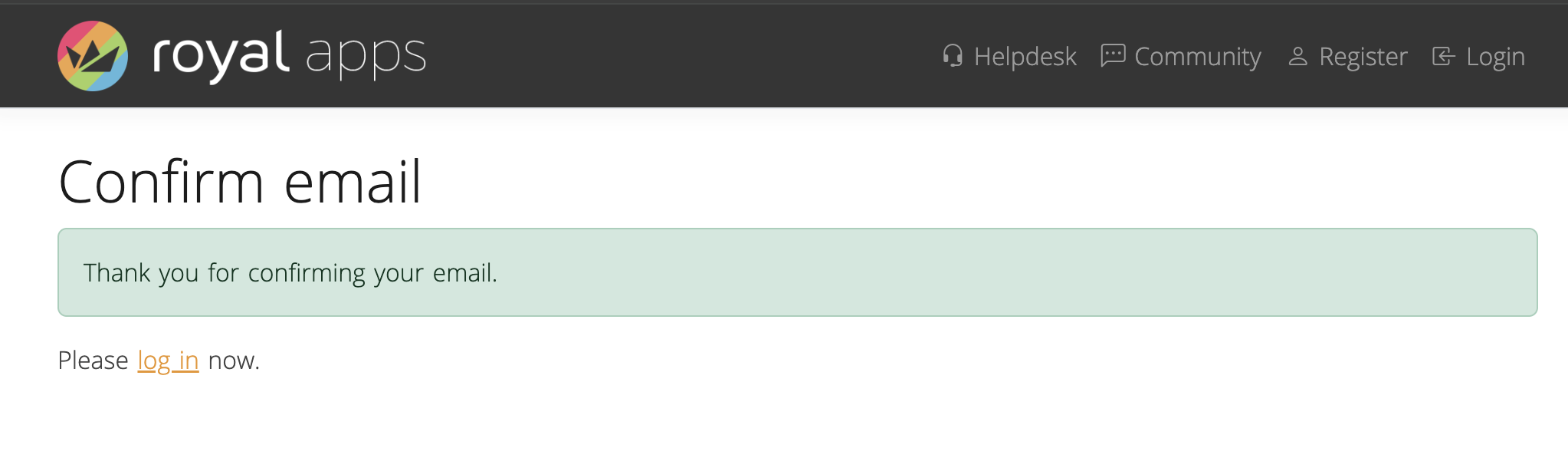The width and height of the screenshot is (1568, 471).
Task: Click the green confirmation alert box
Action: coord(996,272)
